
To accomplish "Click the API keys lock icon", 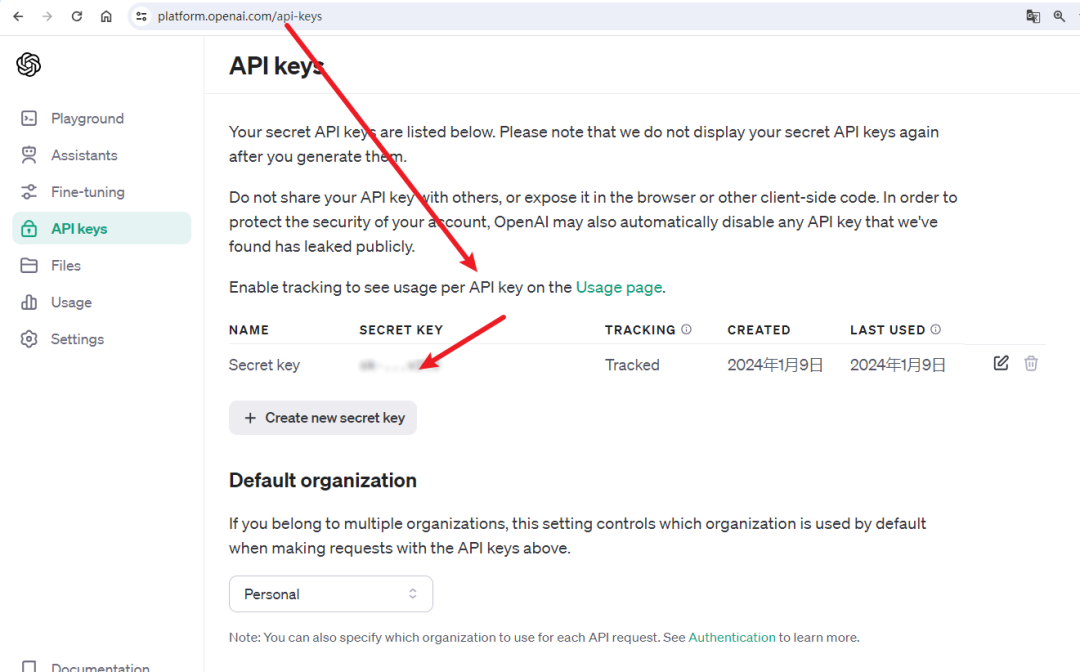I will [x=29, y=229].
